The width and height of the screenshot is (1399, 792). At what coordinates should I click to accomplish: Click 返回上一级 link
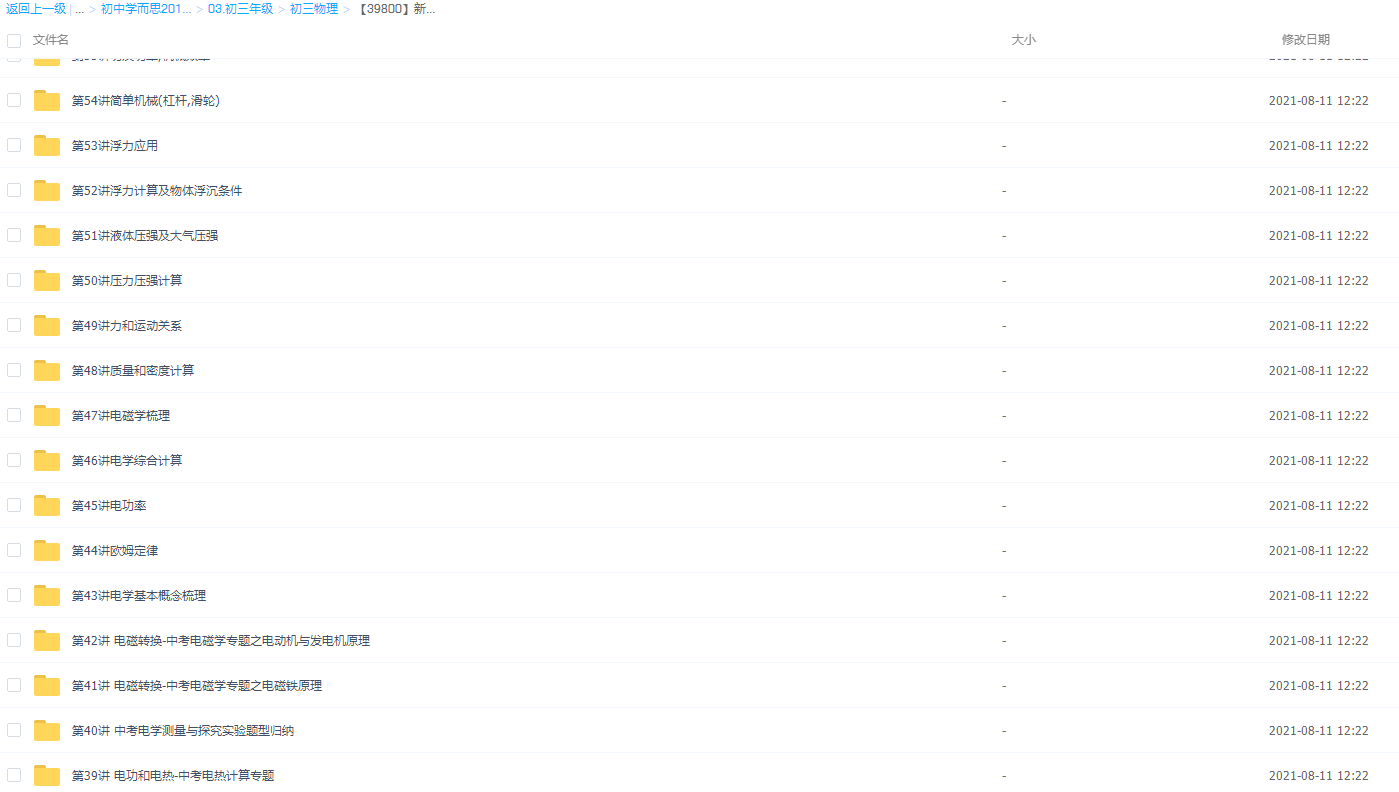36,9
